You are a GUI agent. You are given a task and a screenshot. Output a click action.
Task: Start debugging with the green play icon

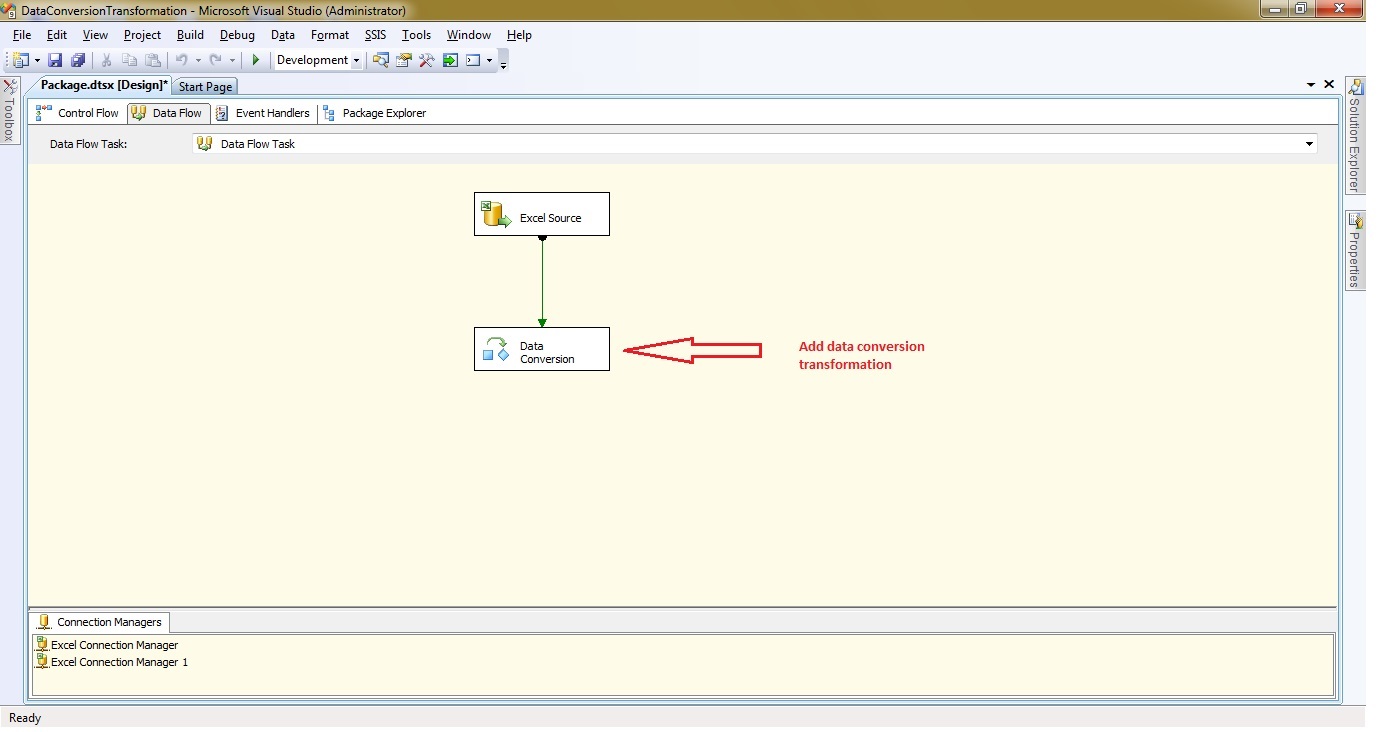click(x=256, y=61)
